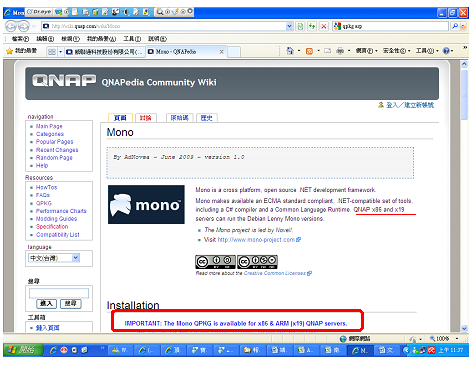
Task: Open the language dropdown showing 中文(台灣)
Action: [54, 258]
